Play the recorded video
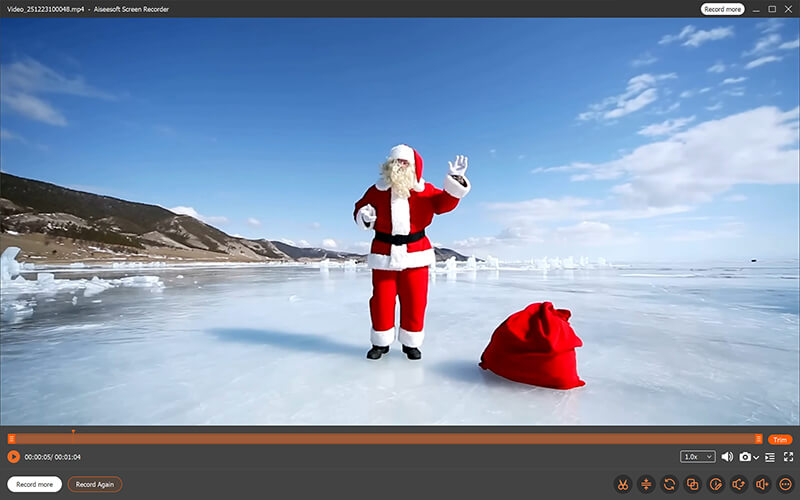The height and width of the screenshot is (500, 800). (13, 457)
